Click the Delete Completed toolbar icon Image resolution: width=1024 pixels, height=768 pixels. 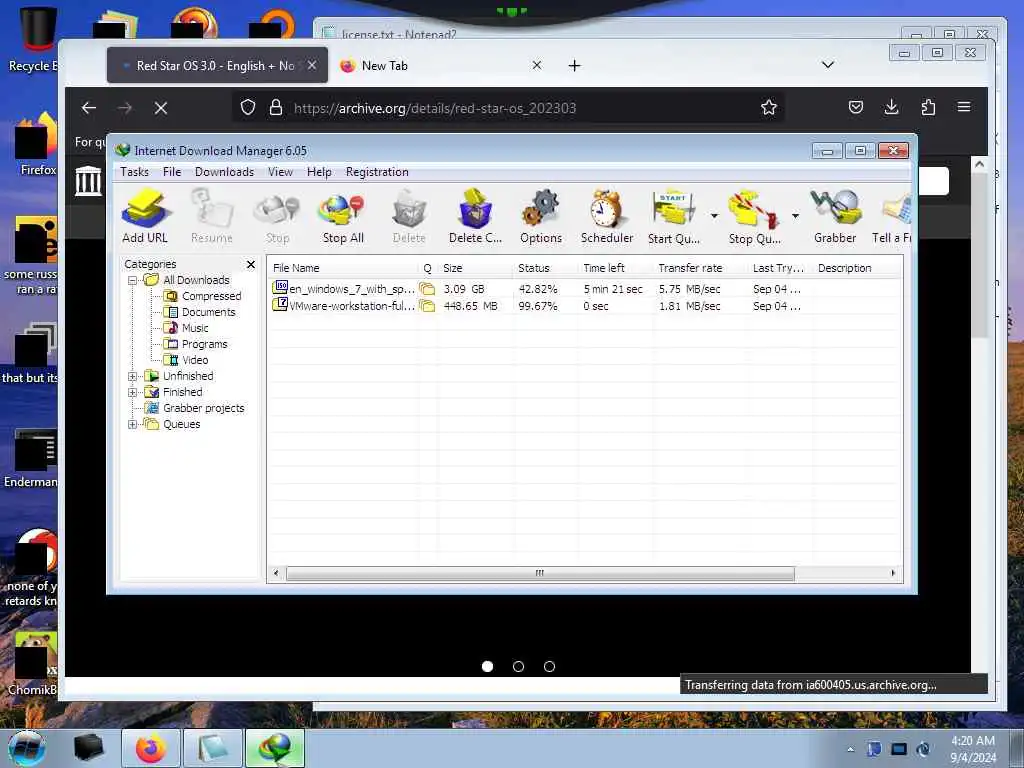(475, 216)
